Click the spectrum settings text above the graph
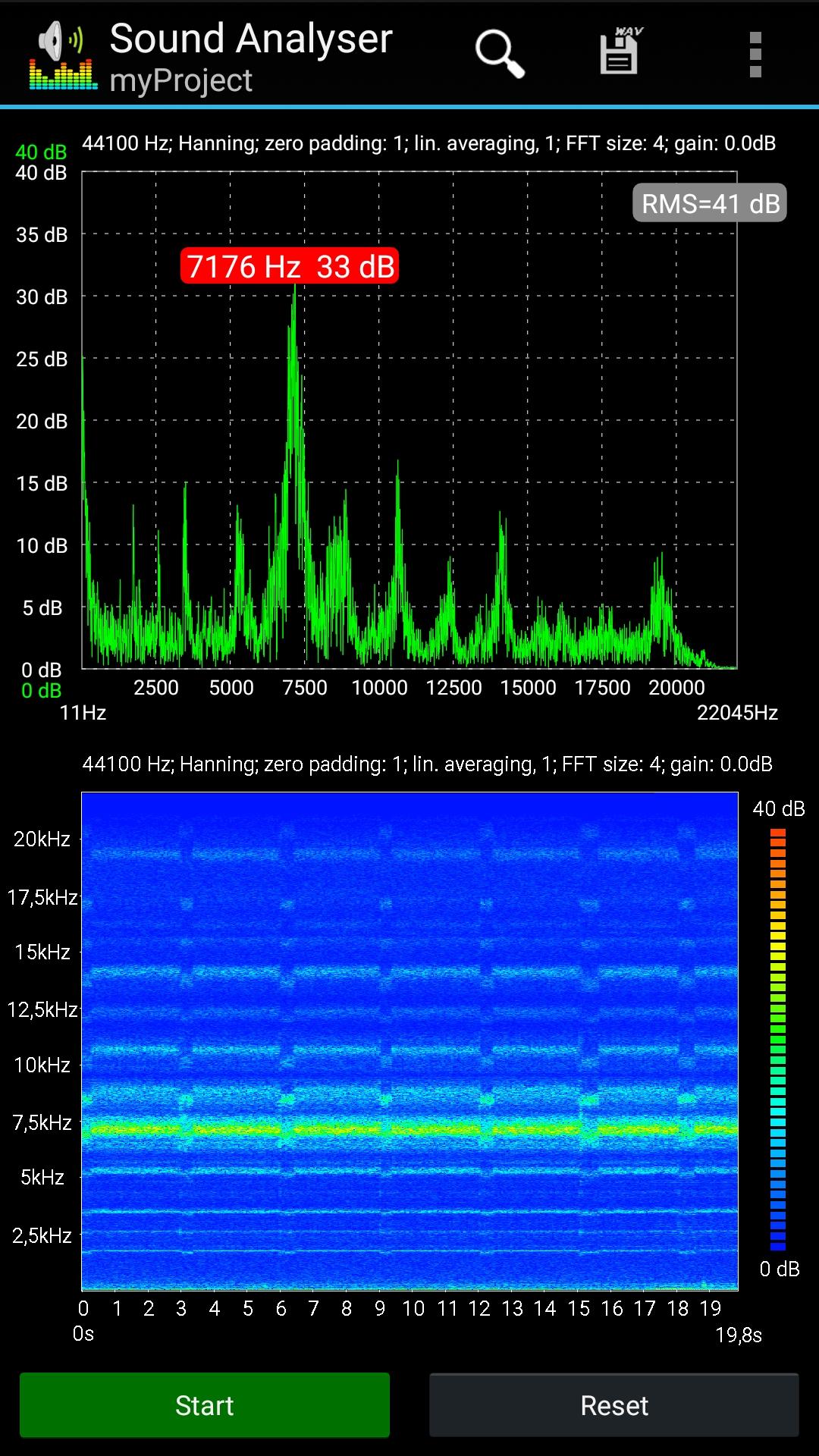The height and width of the screenshot is (1456, 819). [428, 143]
